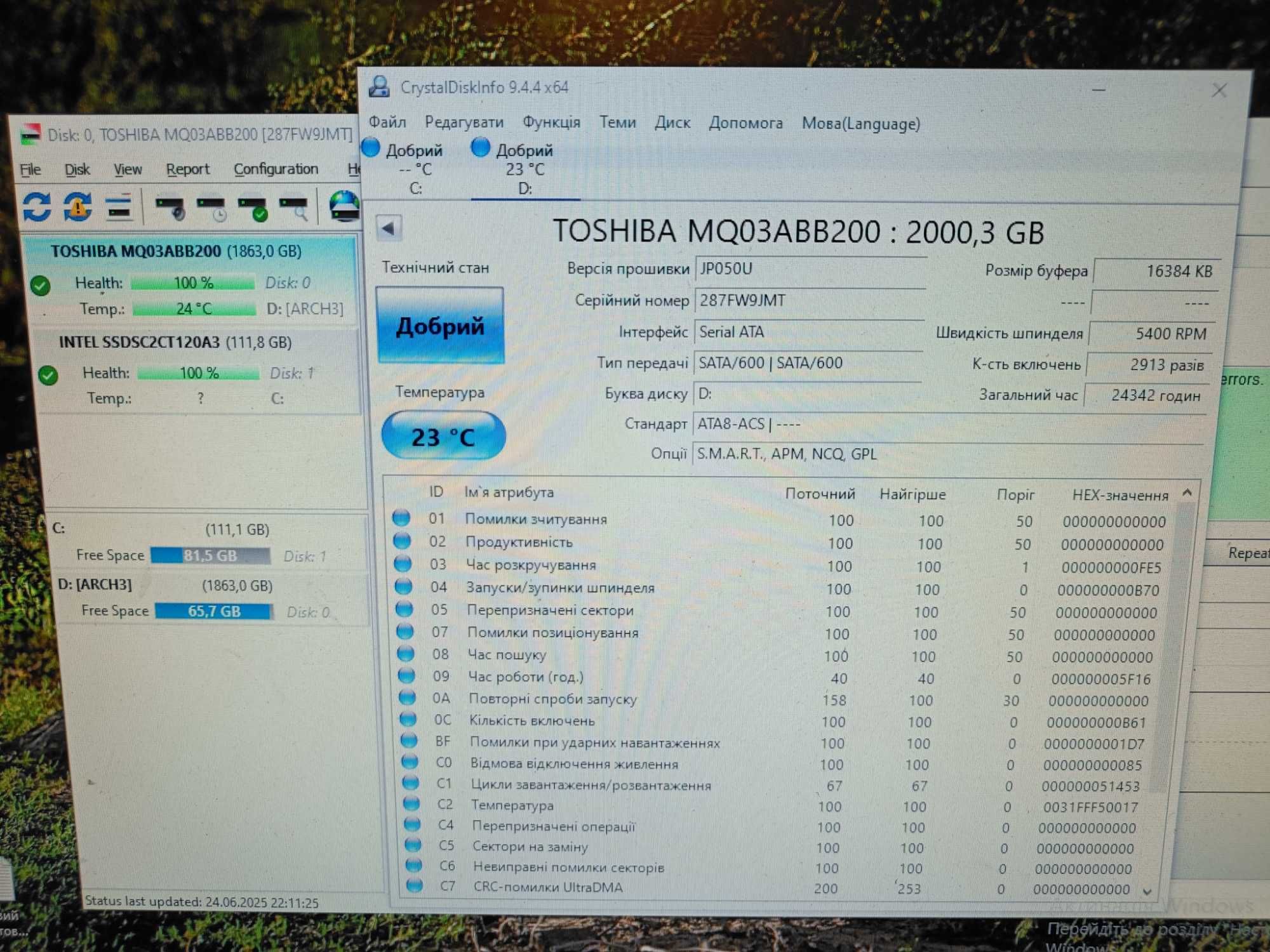Open the Мова(Language) menu
The image size is (1270, 952).
coord(861,124)
